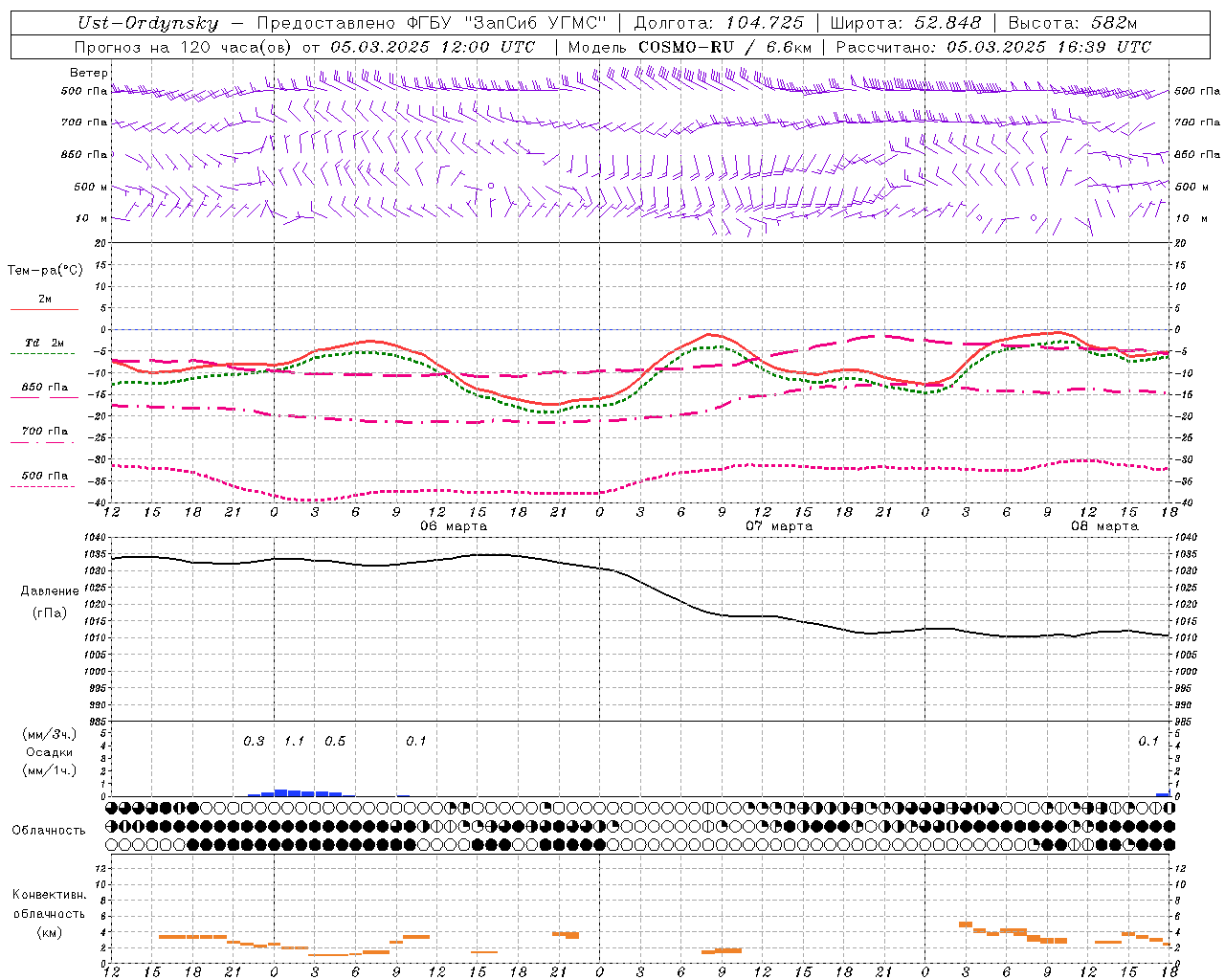Click the (гПа) unit under Давление
Viewport: 1225px width, 980px height.
[x=50, y=613]
